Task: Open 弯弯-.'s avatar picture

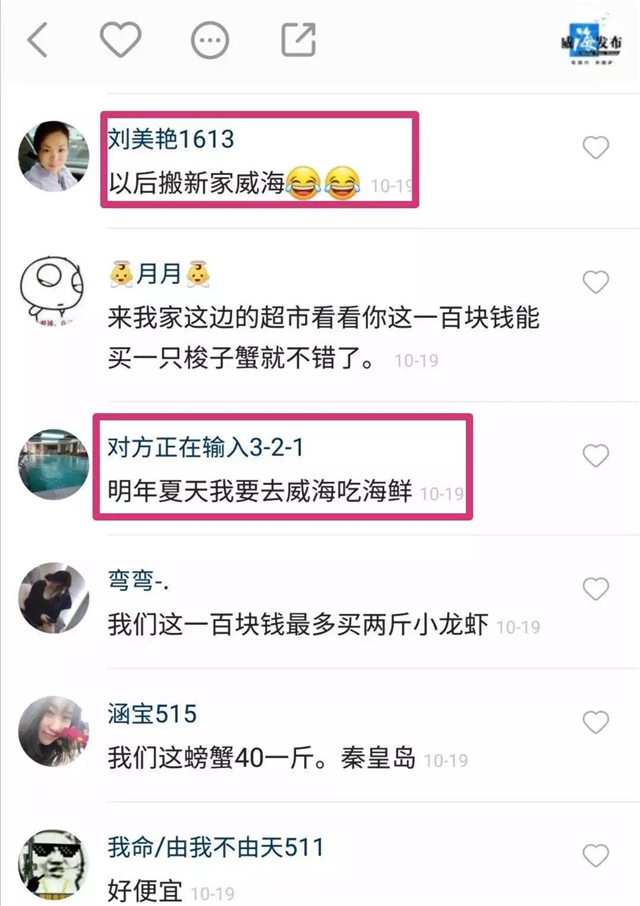Action: tap(54, 597)
